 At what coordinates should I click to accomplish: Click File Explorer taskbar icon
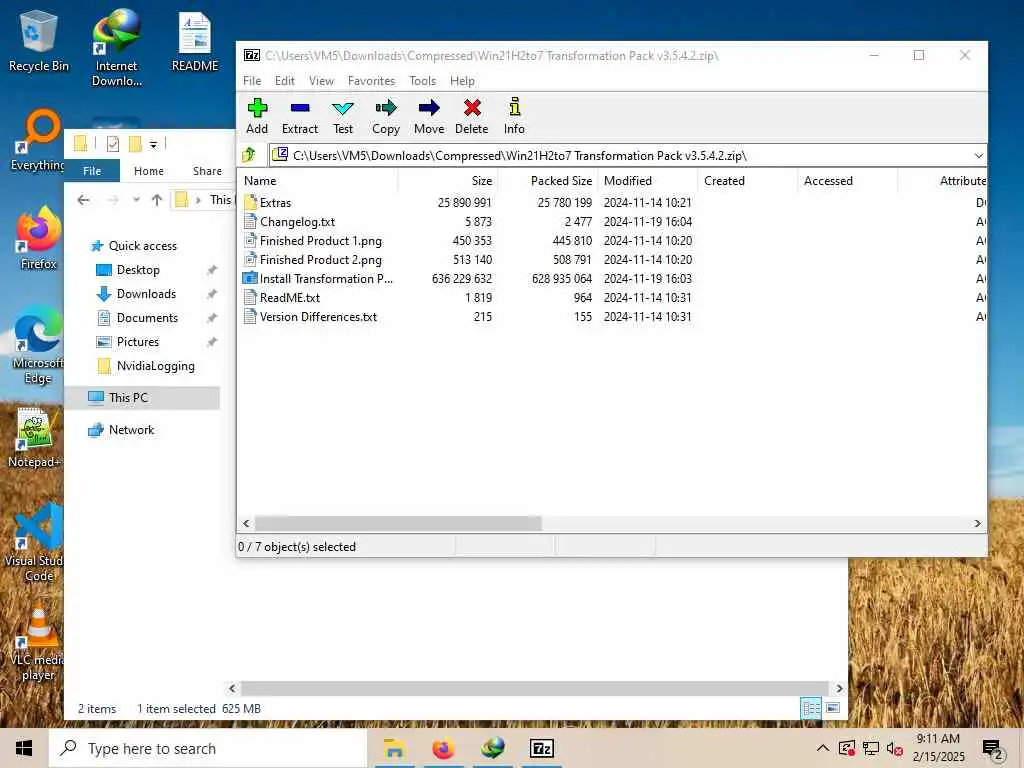tap(394, 748)
